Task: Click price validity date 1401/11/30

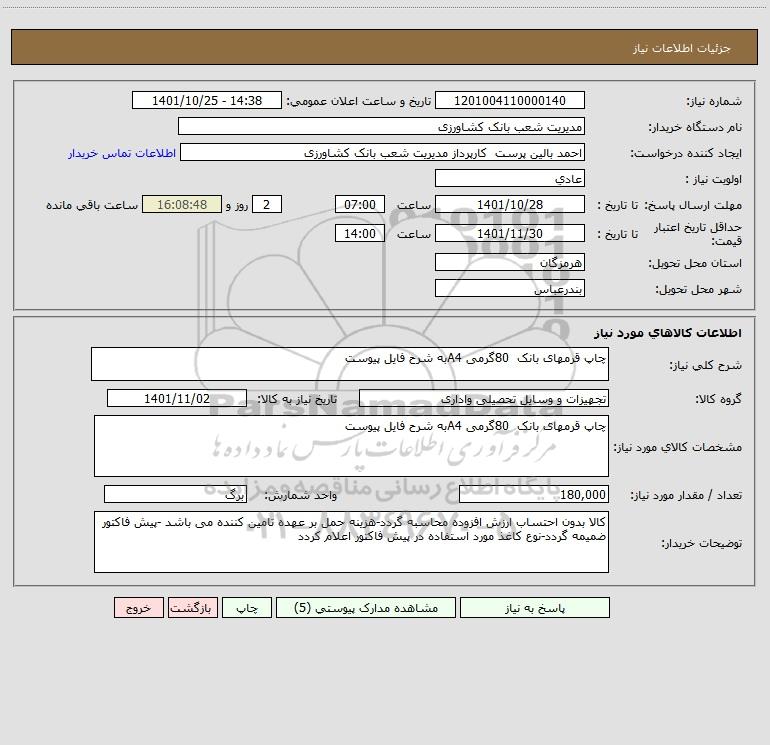Action: pyautogui.click(x=510, y=233)
